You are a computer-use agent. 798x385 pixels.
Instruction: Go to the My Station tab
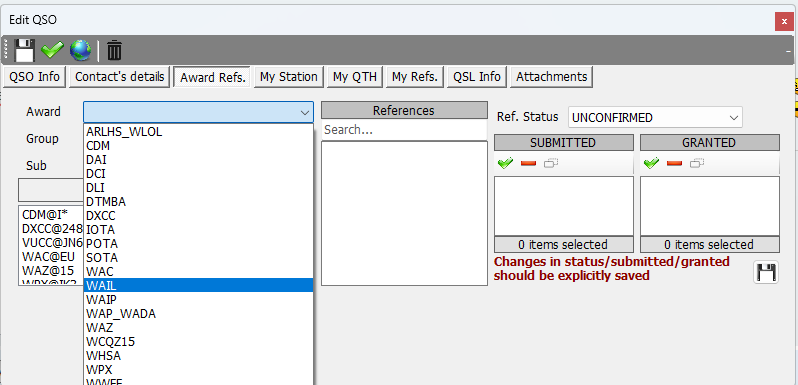coord(289,77)
